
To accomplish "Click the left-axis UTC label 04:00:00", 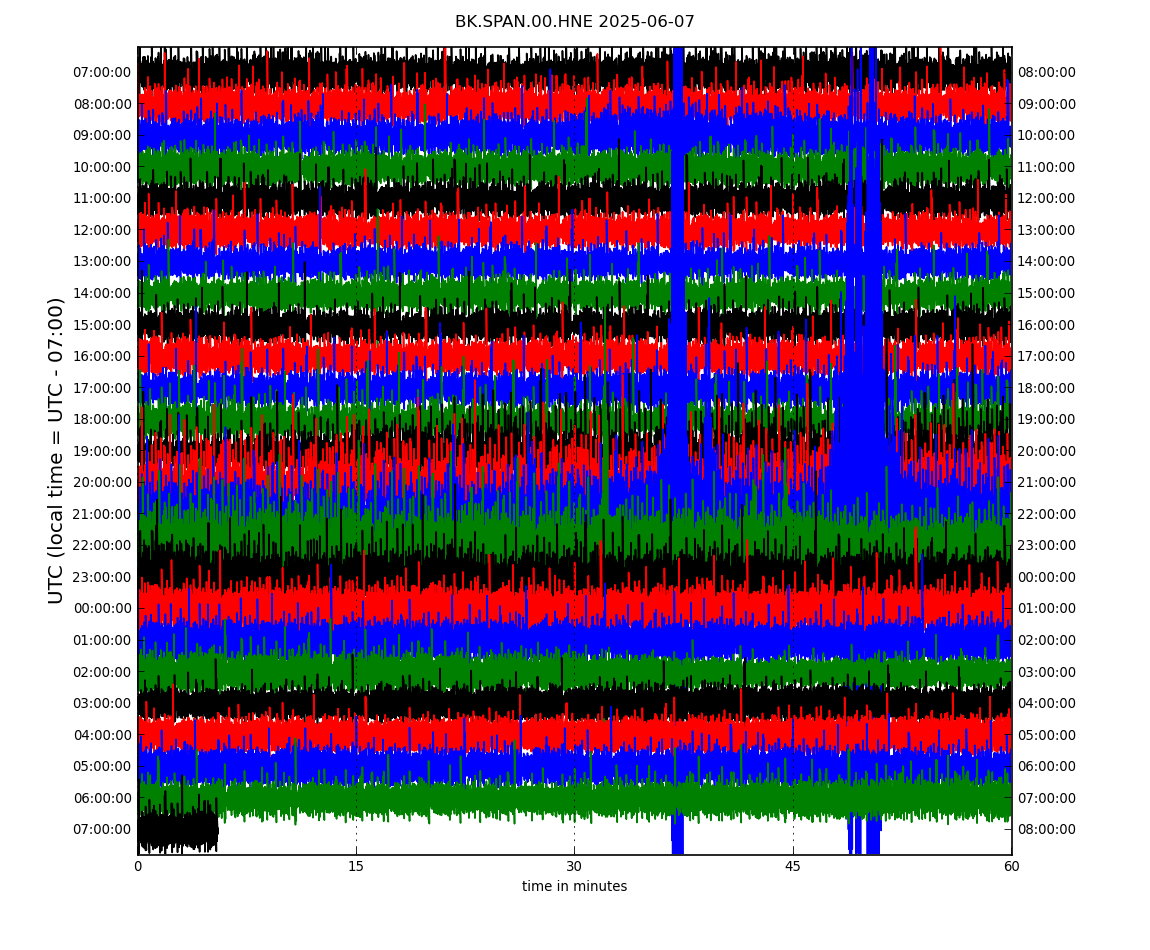I will pyautogui.click(x=102, y=735).
